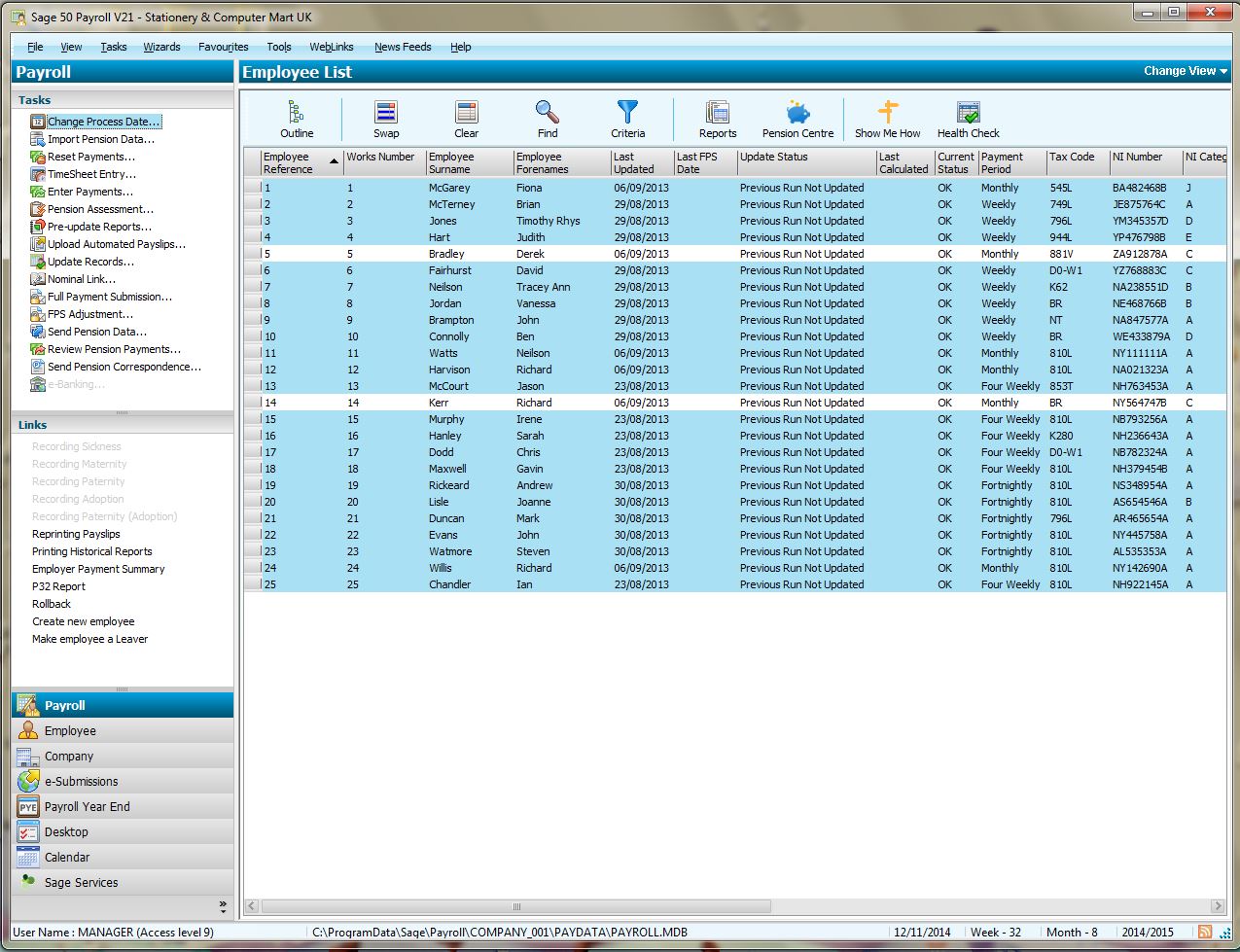Open the Tools menu
This screenshot has width=1240, height=952.
tap(279, 47)
